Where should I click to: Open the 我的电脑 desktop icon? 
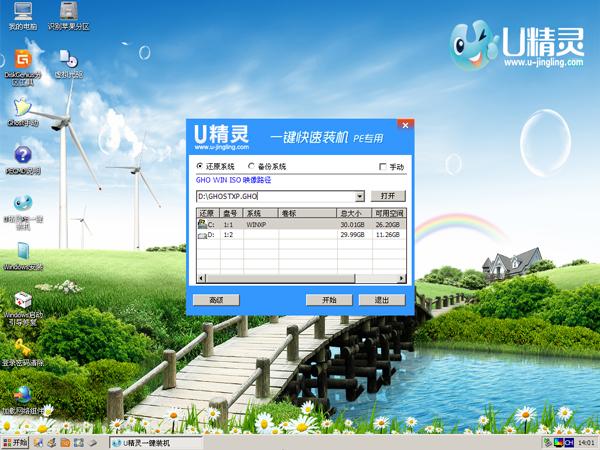tap(21, 15)
